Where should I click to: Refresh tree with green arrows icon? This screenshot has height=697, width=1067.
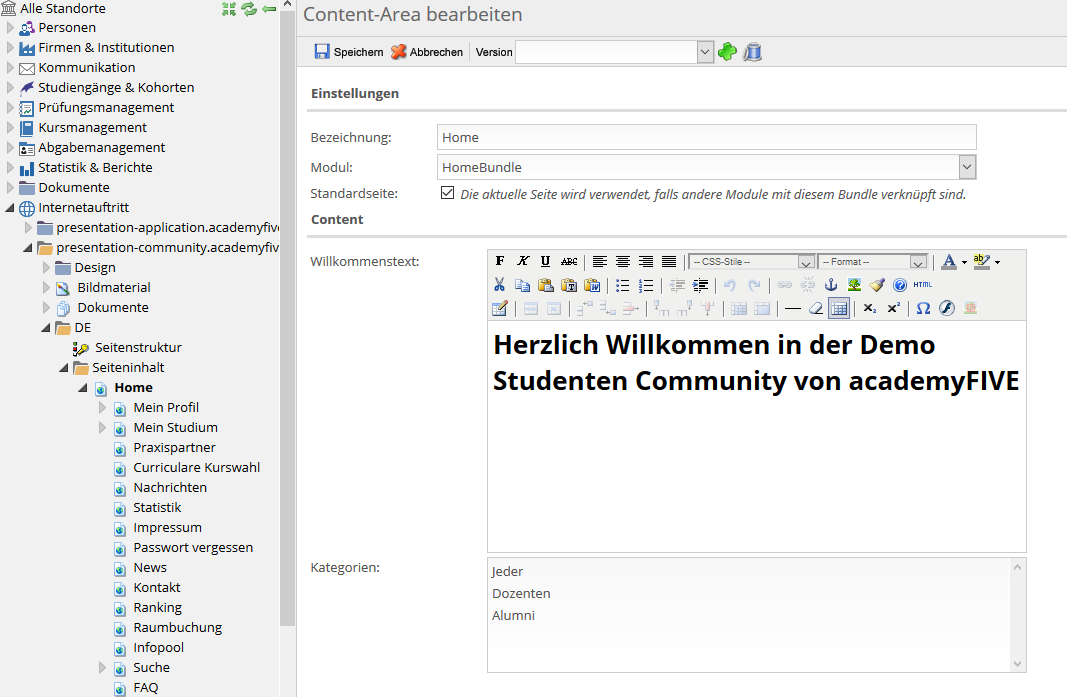click(x=249, y=9)
